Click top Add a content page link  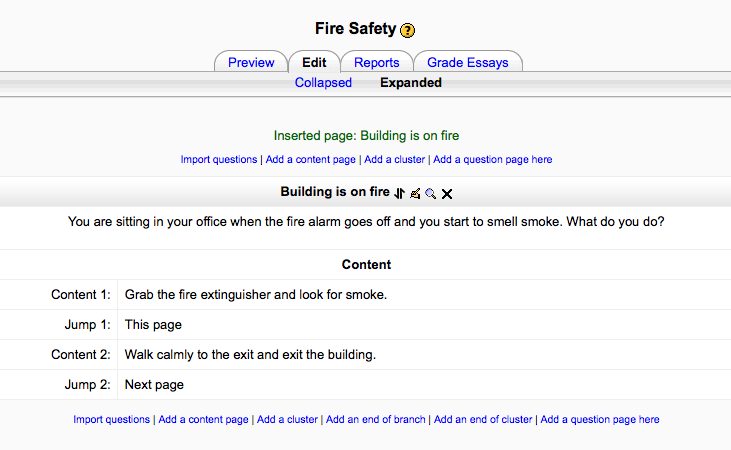[x=310, y=159]
